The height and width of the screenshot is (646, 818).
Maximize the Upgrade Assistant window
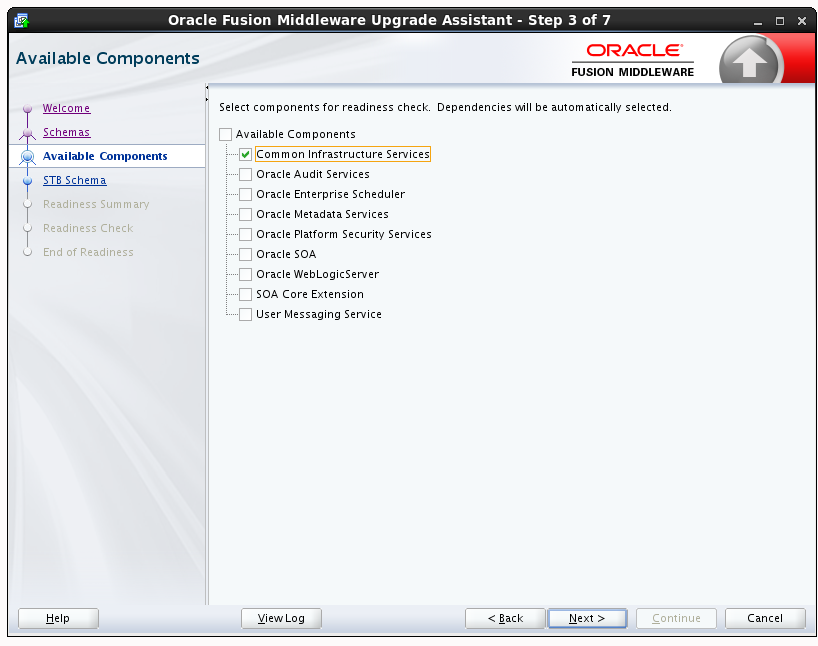[x=780, y=21]
